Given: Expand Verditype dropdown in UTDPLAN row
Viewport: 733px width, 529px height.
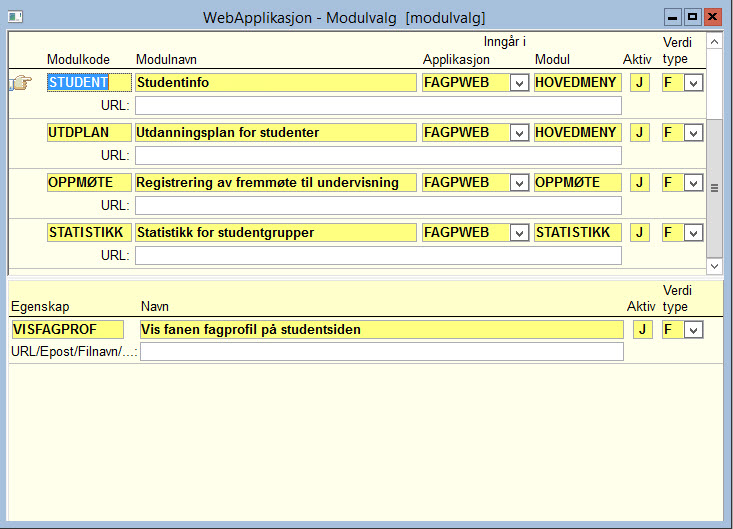Looking at the screenshot, I should pyautogui.click(x=693, y=133).
